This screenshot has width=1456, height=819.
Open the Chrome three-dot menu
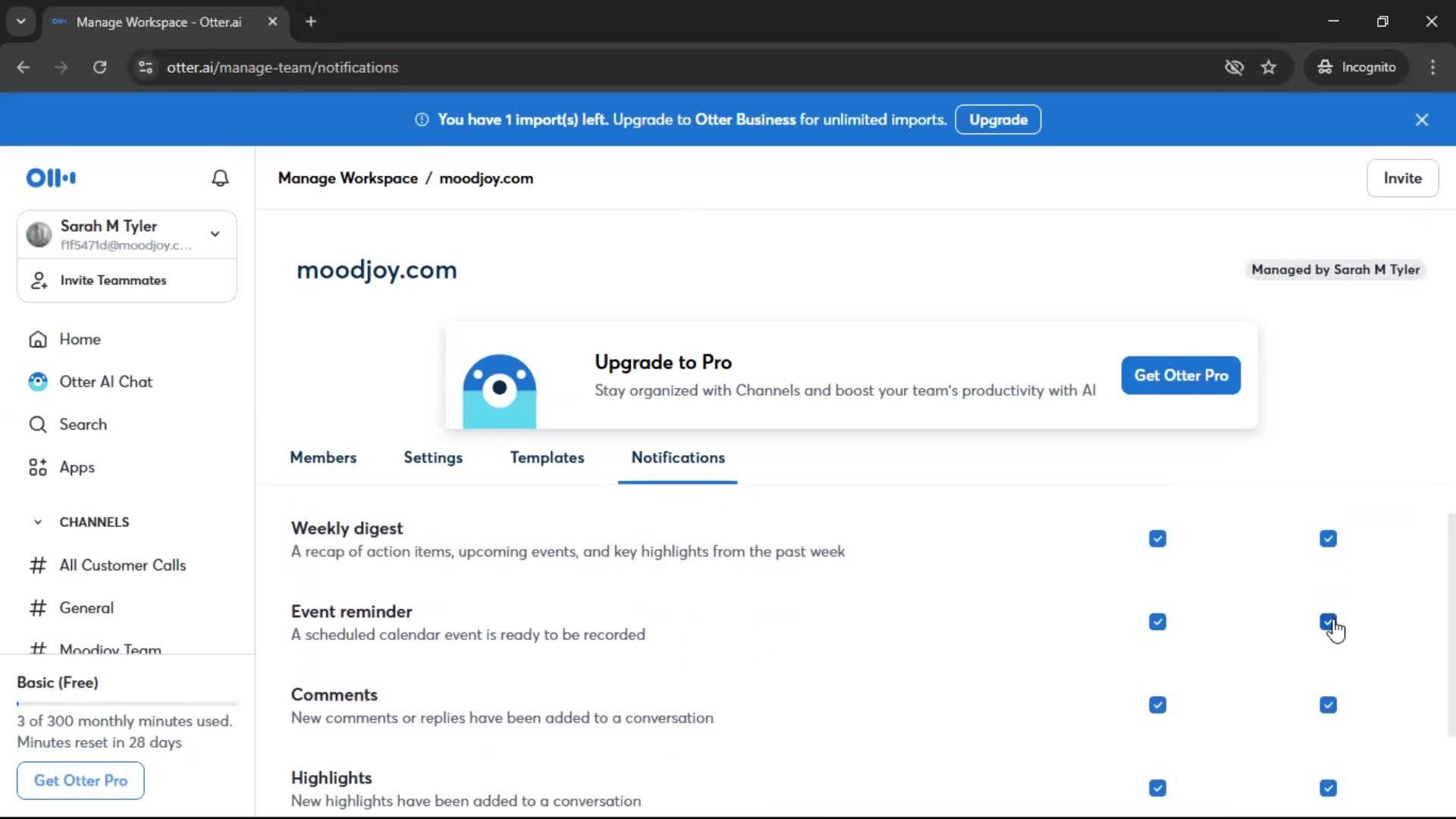[1432, 67]
